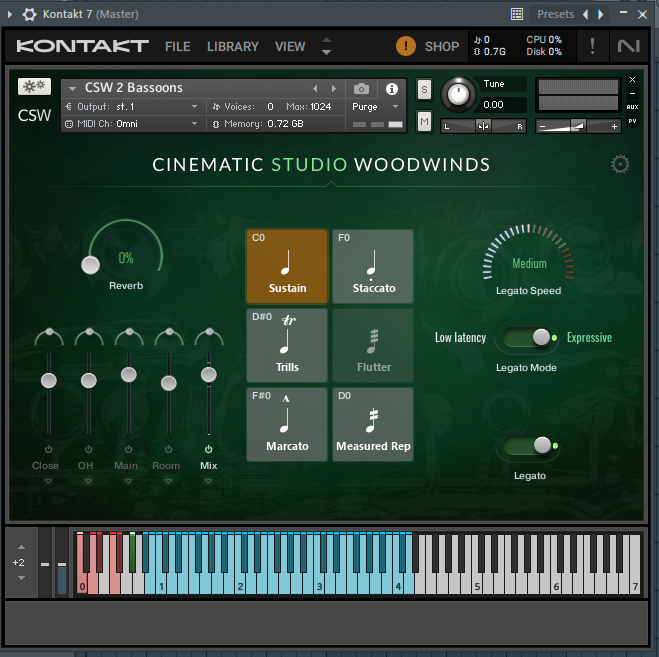Disable the Mix mic power button

208,449
